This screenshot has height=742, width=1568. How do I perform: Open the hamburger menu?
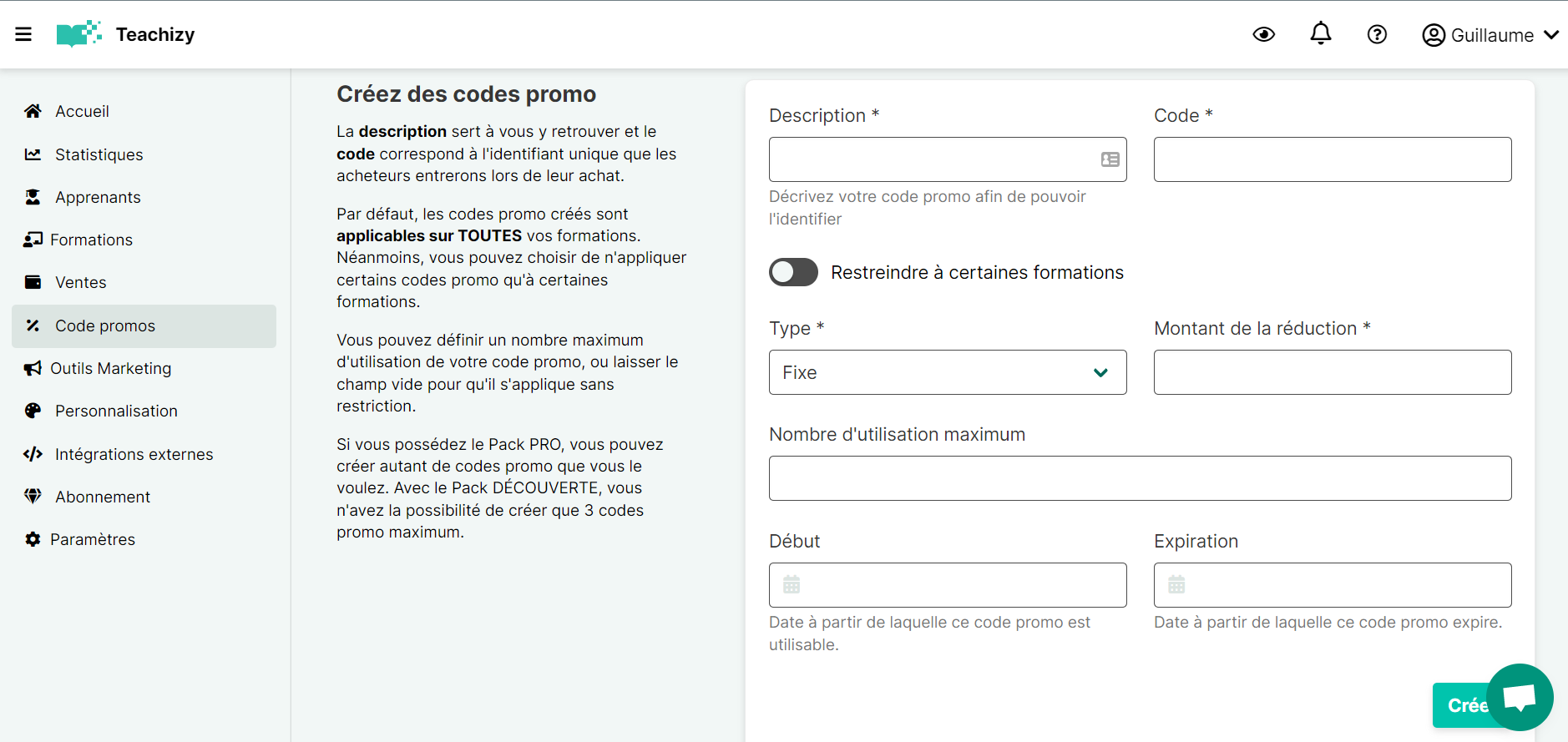[x=23, y=33]
